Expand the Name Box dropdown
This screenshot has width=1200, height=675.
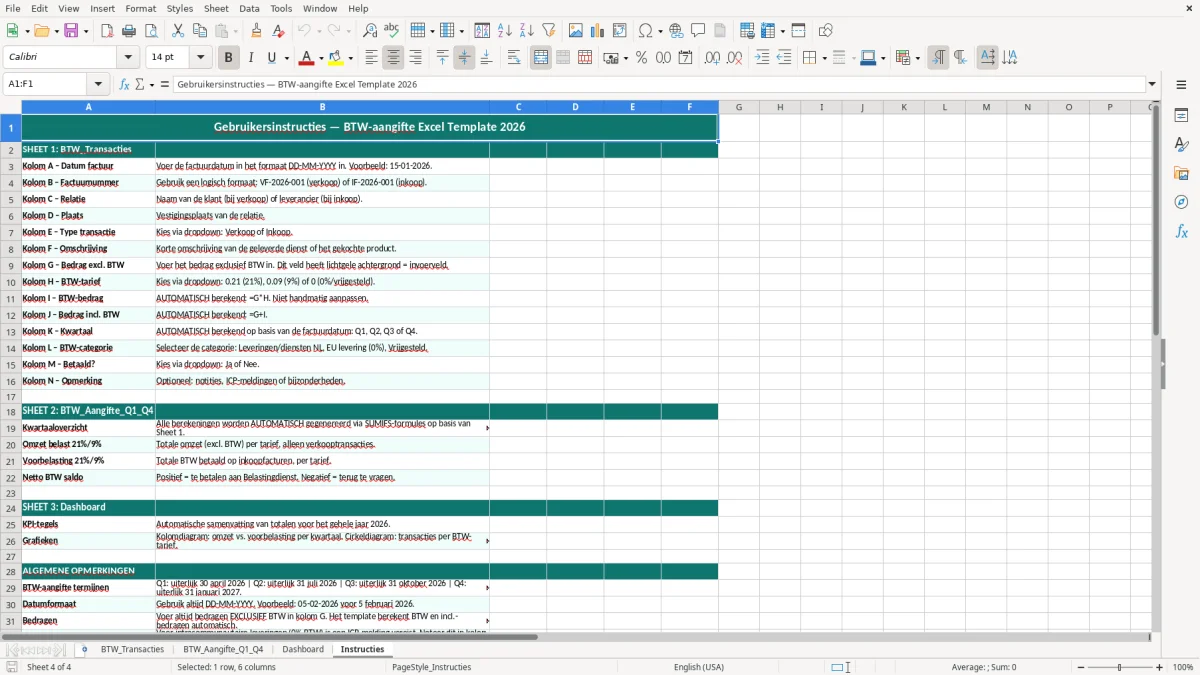98,85
